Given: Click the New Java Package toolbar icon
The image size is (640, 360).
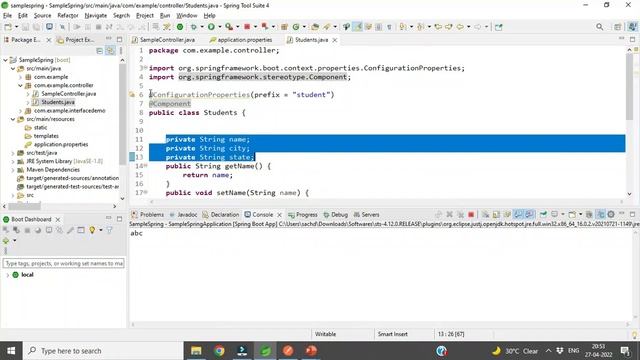Looking at the screenshot, I should coord(284,27).
